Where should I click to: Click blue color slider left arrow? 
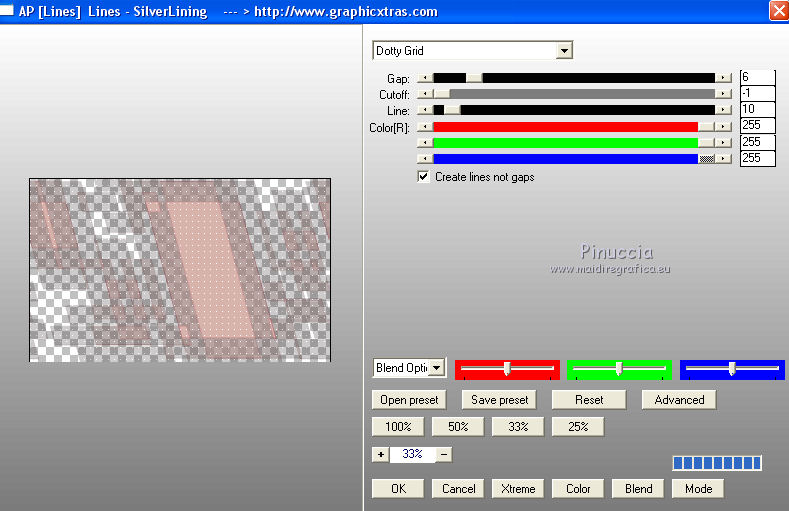click(425, 159)
